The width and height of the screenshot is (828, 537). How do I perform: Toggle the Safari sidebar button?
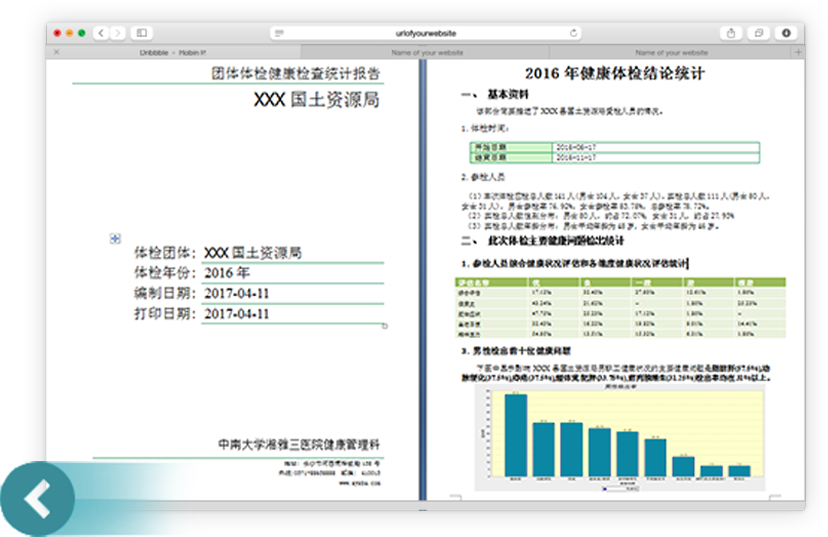point(141,33)
